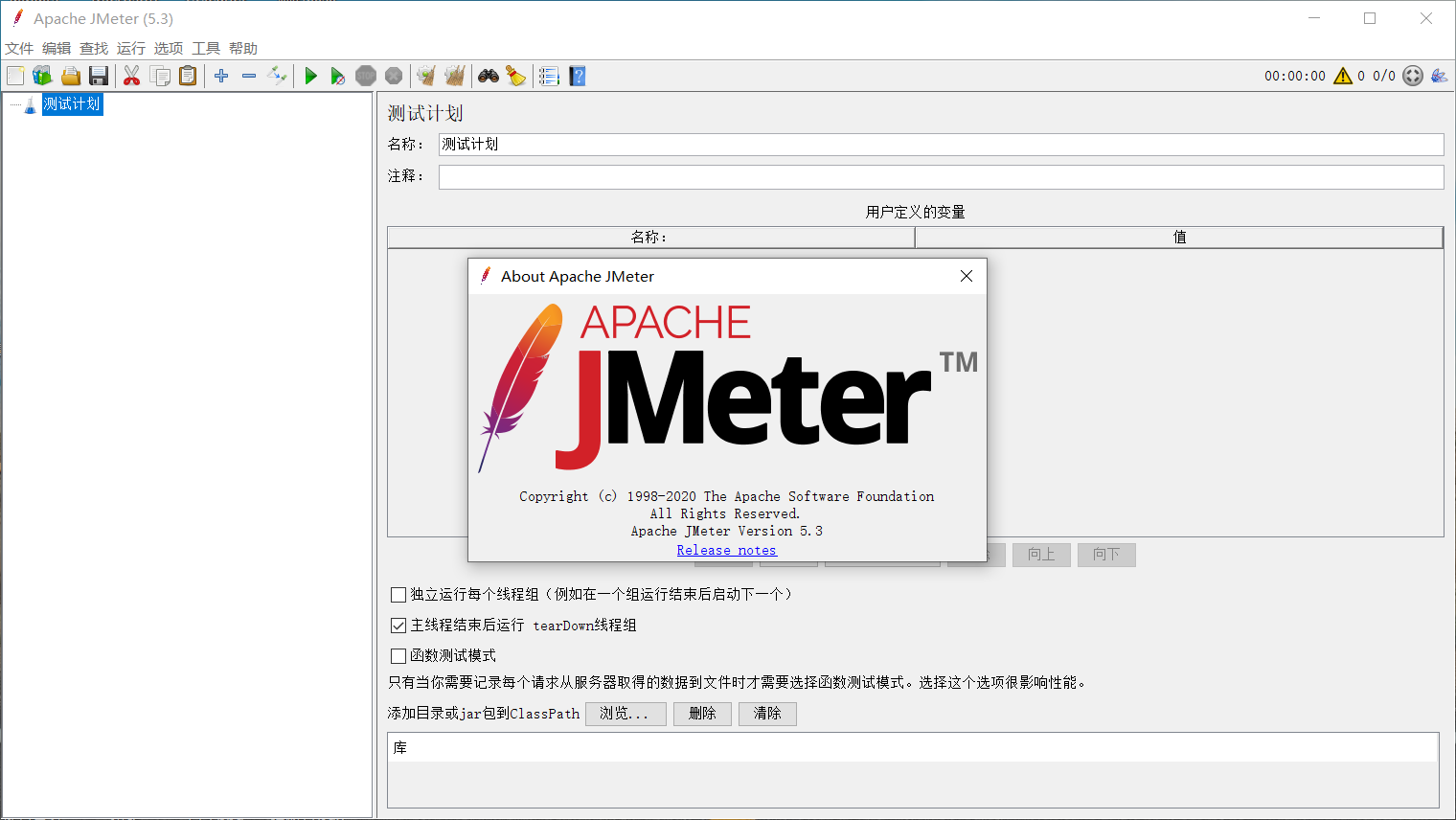
Task: Close the About Apache JMeter dialog
Action: (x=967, y=276)
